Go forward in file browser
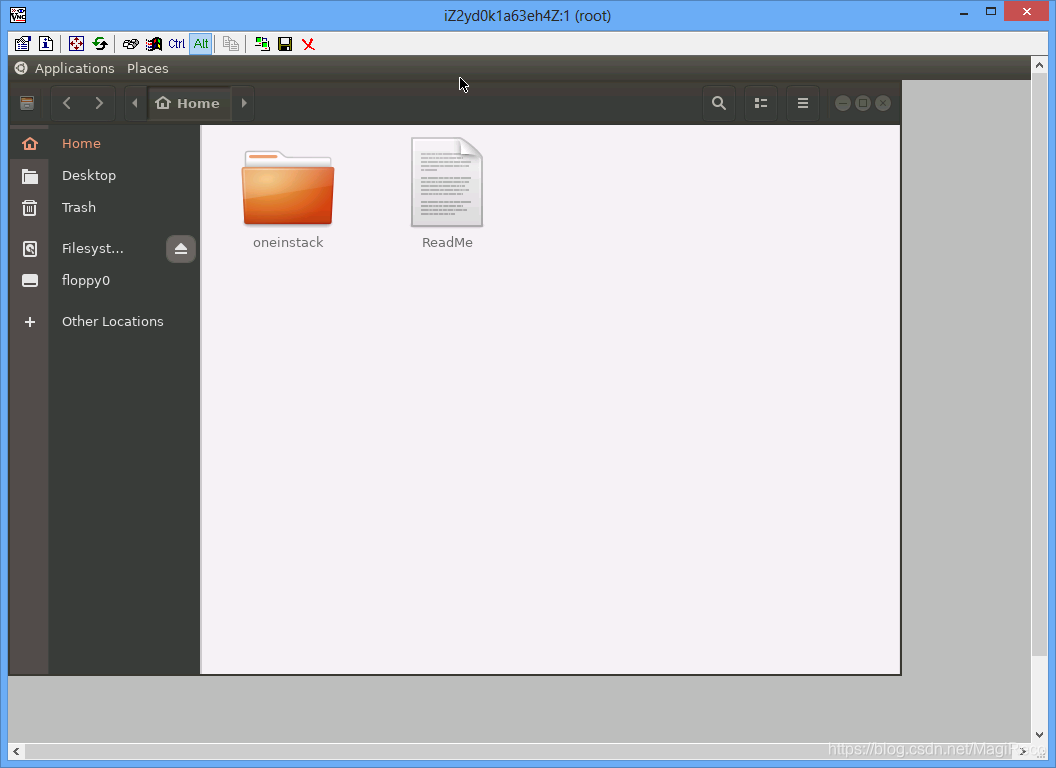The width and height of the screenshot is (1056, 768). point(99,103)
